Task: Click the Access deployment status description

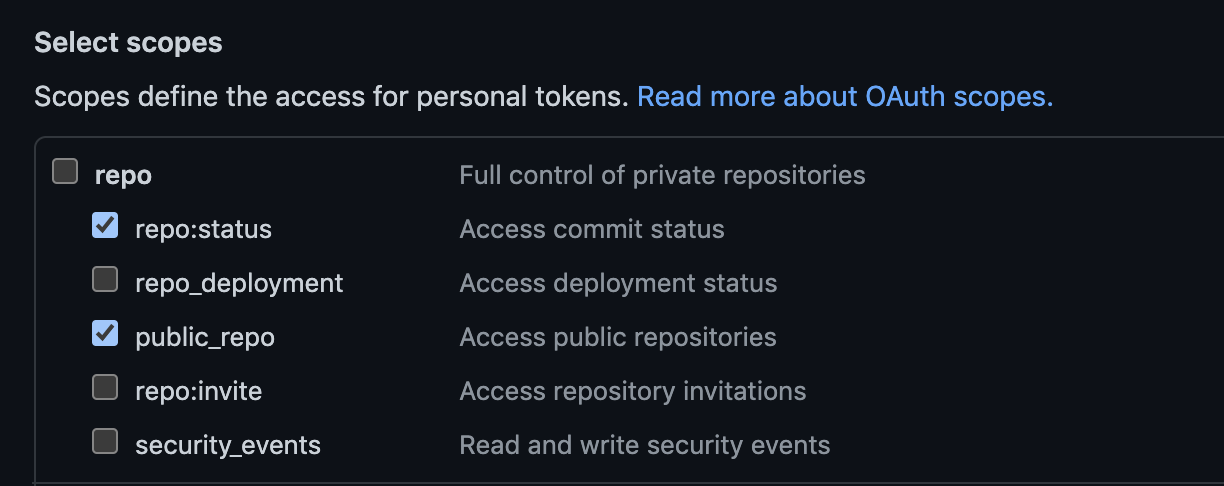Action: (x=618, y=283)
